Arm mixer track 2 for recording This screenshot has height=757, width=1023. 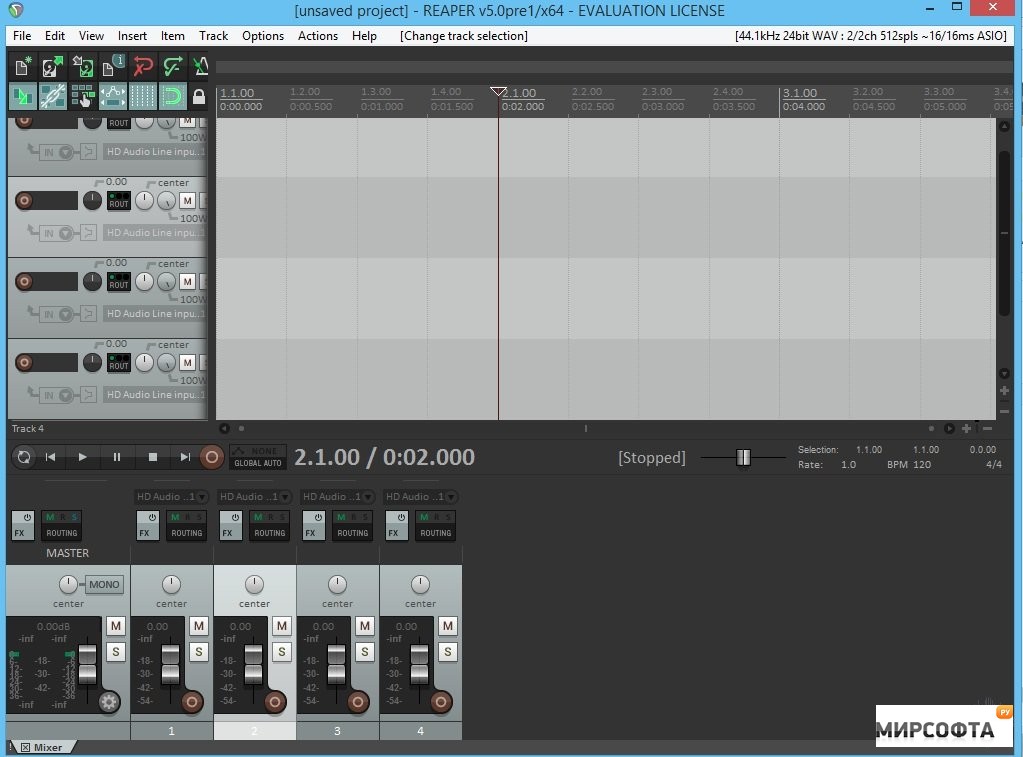coord(275,702)
